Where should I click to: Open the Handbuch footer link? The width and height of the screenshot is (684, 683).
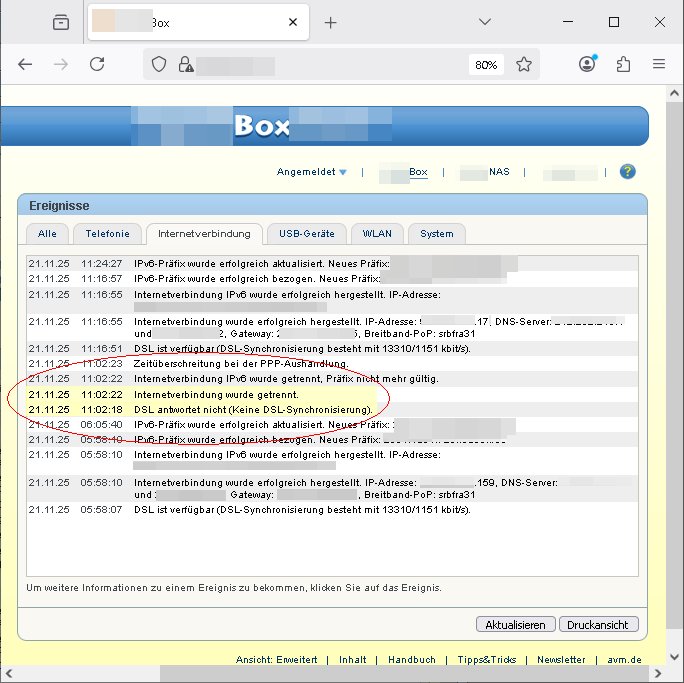[411, 660]
